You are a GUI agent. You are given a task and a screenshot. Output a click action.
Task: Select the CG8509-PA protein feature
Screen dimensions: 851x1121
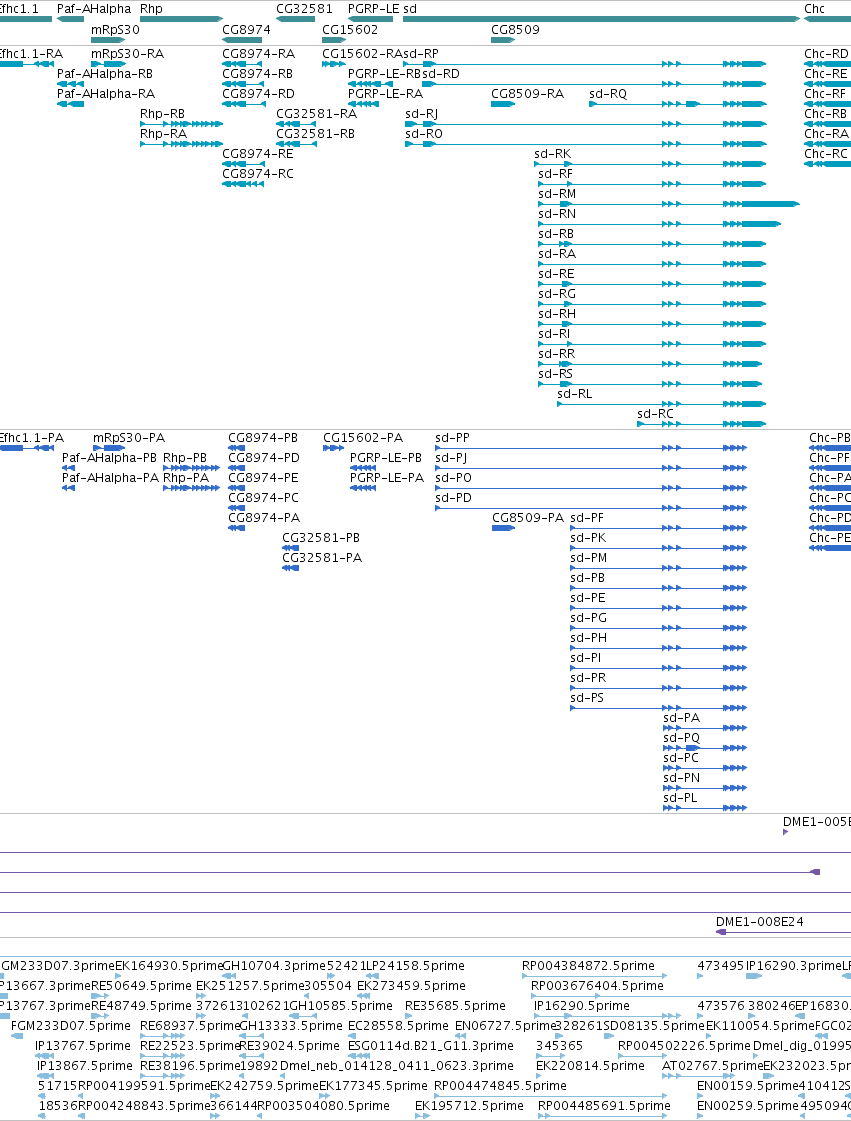pos(503,528)
